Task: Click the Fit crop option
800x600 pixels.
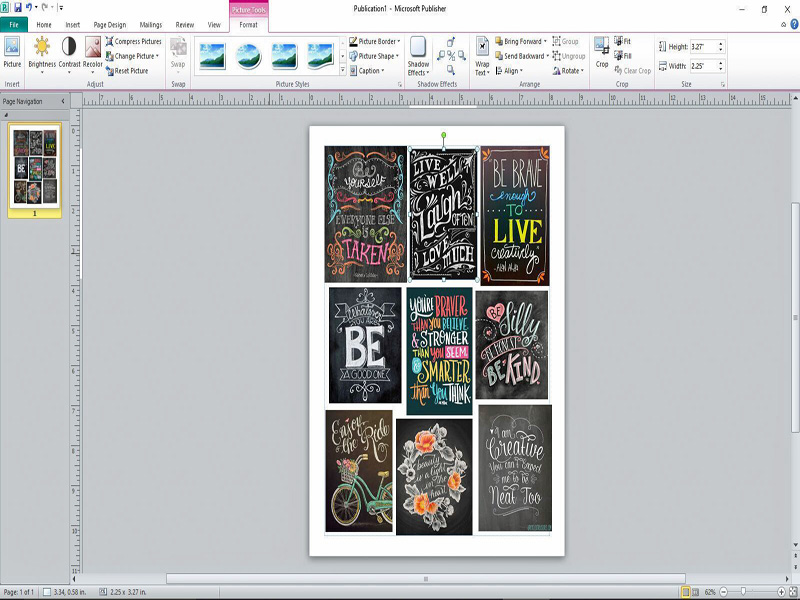Action: pos(622,41)
